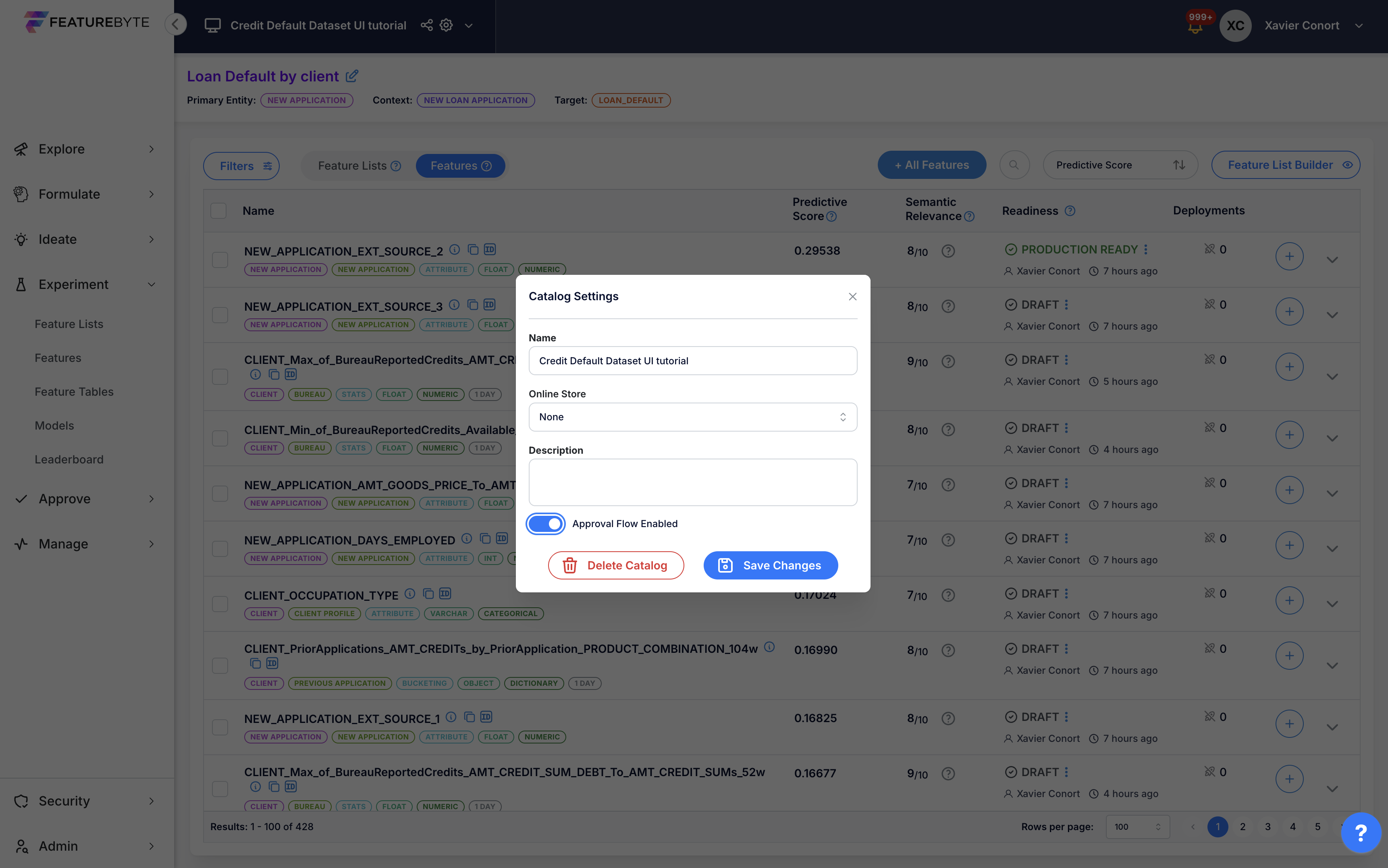Toggle sort direction arrows by Predictive Score

pyautogui.click(x=1179, y=165)
